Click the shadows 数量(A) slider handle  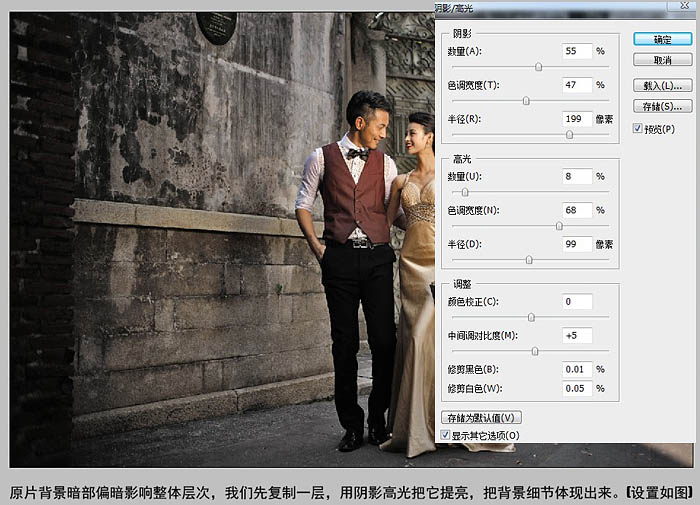click(x=538, y=67)
